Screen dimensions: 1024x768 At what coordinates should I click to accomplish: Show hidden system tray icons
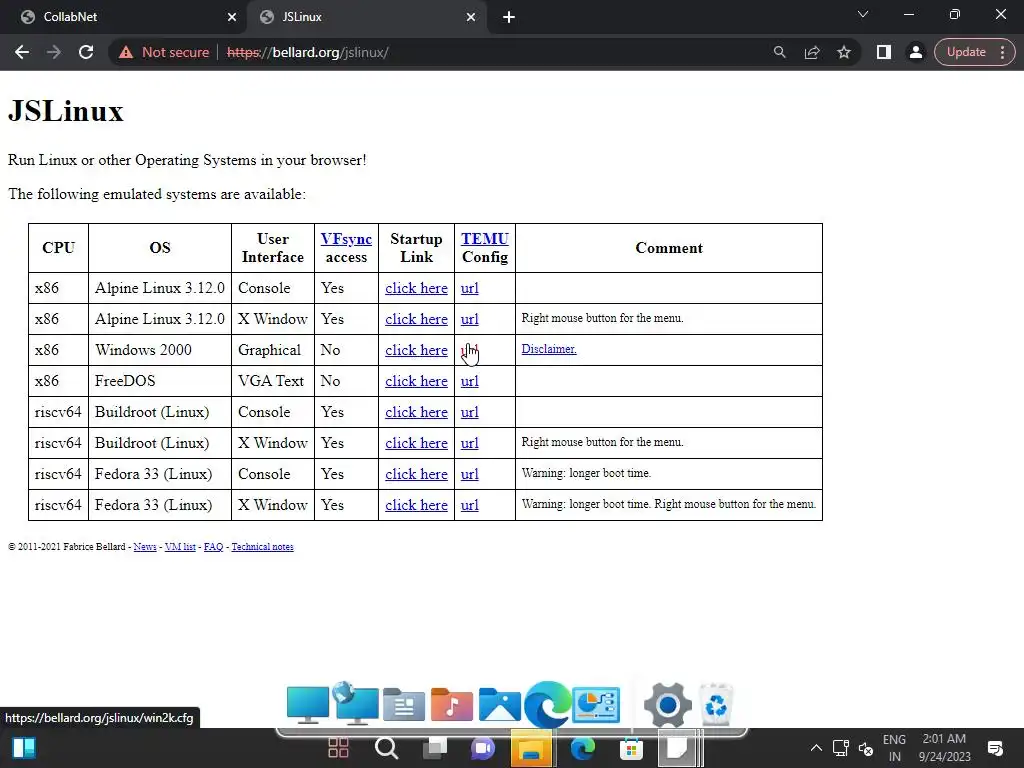click(816, 748)
